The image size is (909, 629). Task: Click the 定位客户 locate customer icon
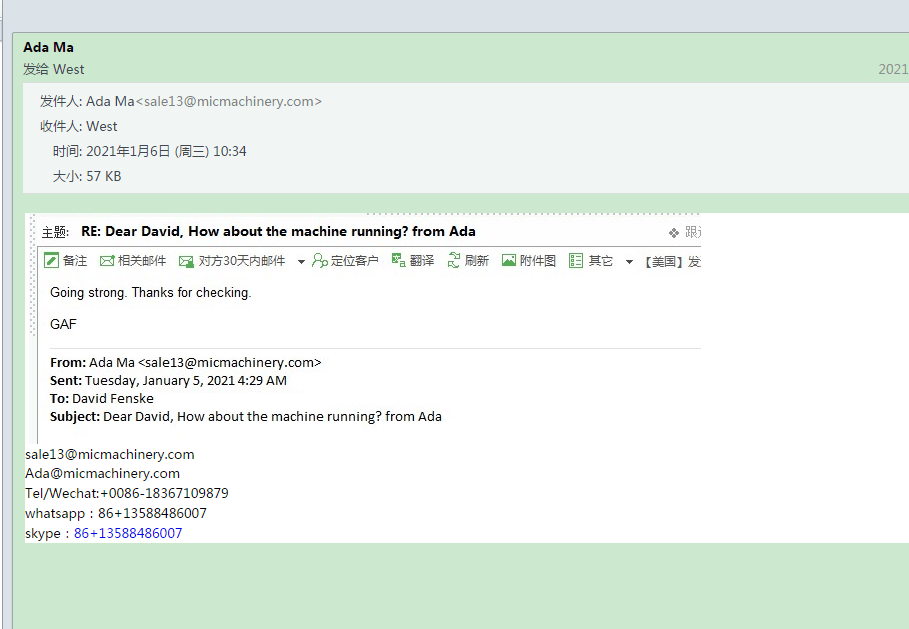pos(320,261)
